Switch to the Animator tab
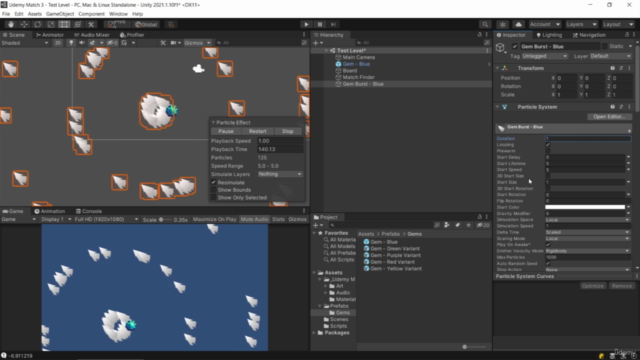 50,35
